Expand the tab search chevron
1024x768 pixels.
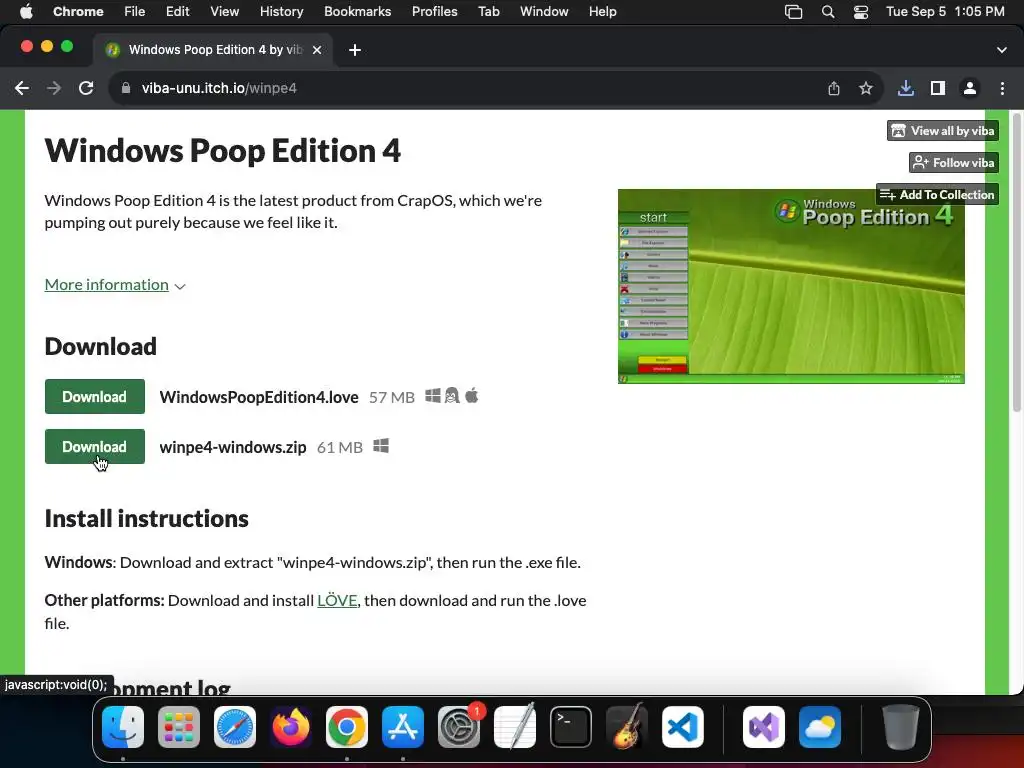[x=1002, y=50]
